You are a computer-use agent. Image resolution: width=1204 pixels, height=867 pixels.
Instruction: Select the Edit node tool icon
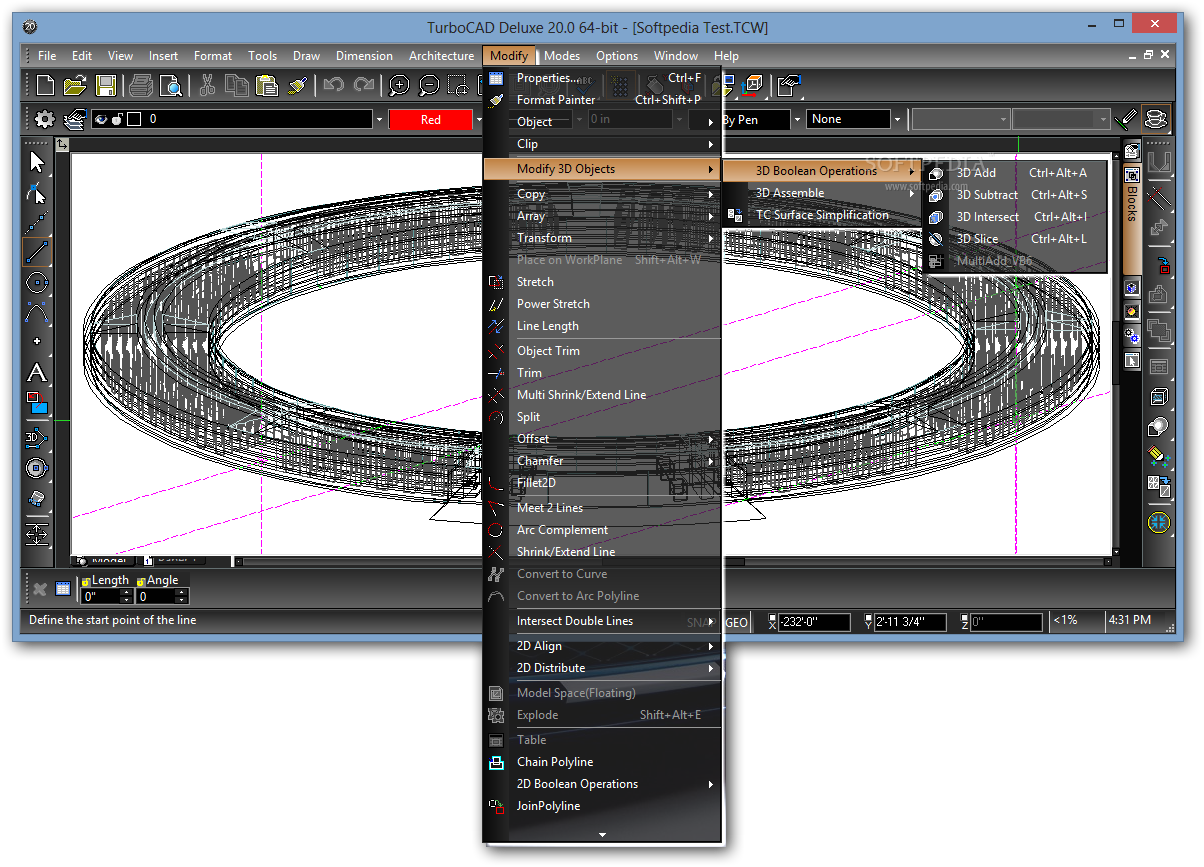point(37,192)
